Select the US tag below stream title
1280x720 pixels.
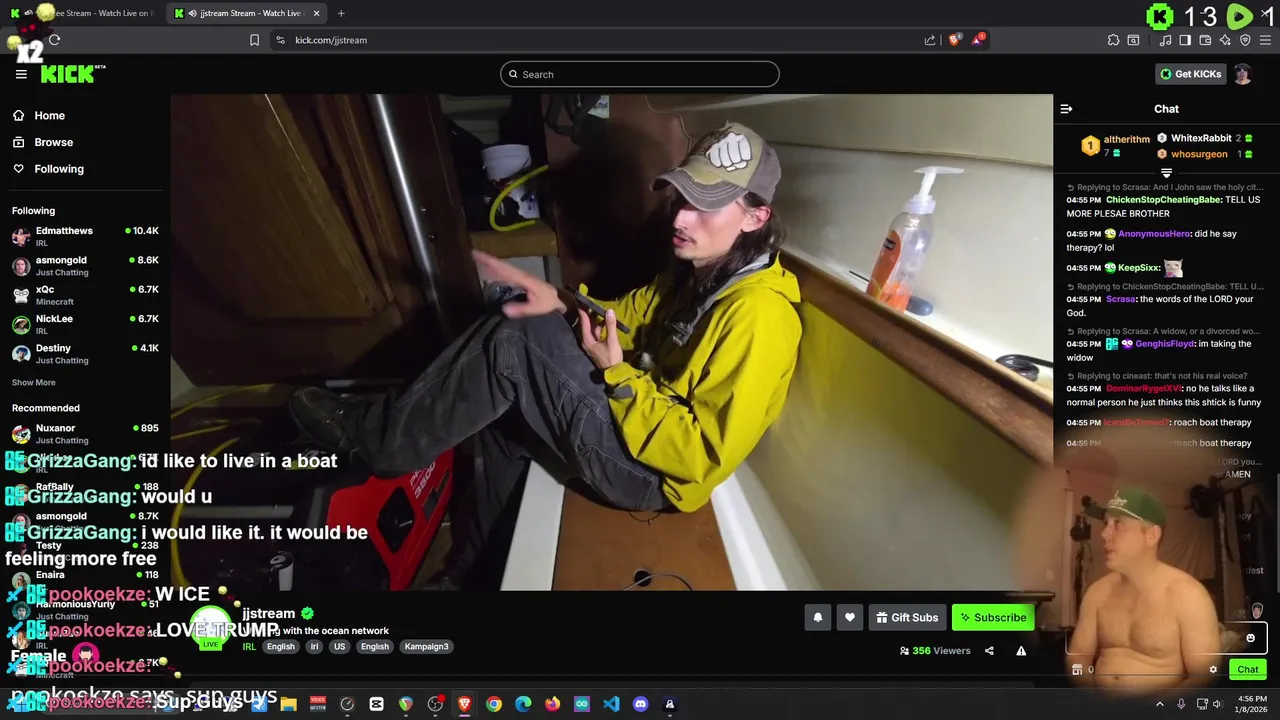click(339, 646)
